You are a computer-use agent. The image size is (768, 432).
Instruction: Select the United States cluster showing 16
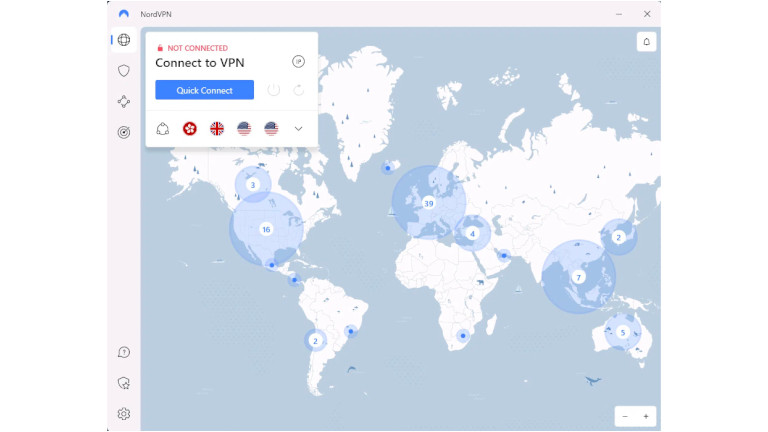tap(266, 229)
